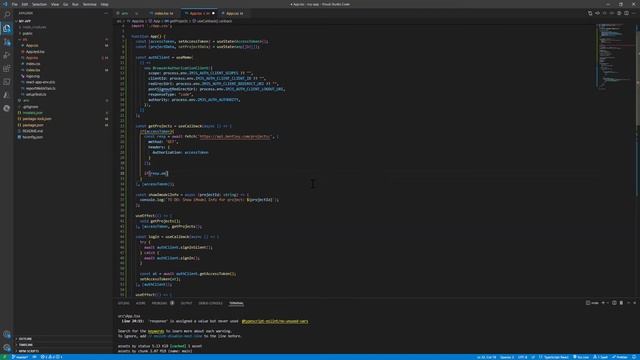Click the errors and warnings status indicator
Viewport: 640px width, 360px height.
coord(51,357)
